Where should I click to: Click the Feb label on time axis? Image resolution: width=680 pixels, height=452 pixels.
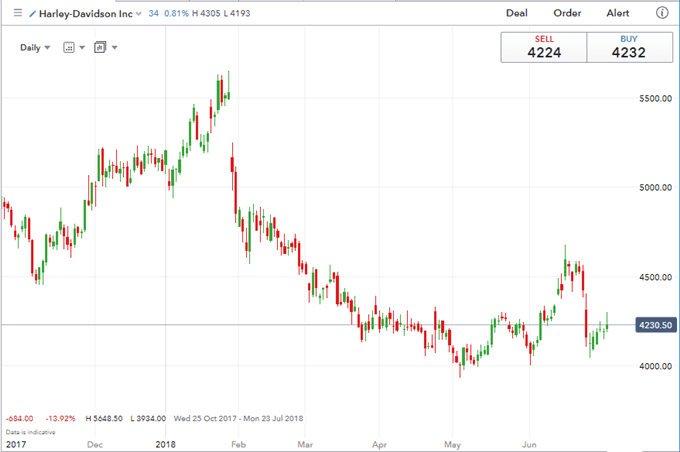[x=239, y=444]
